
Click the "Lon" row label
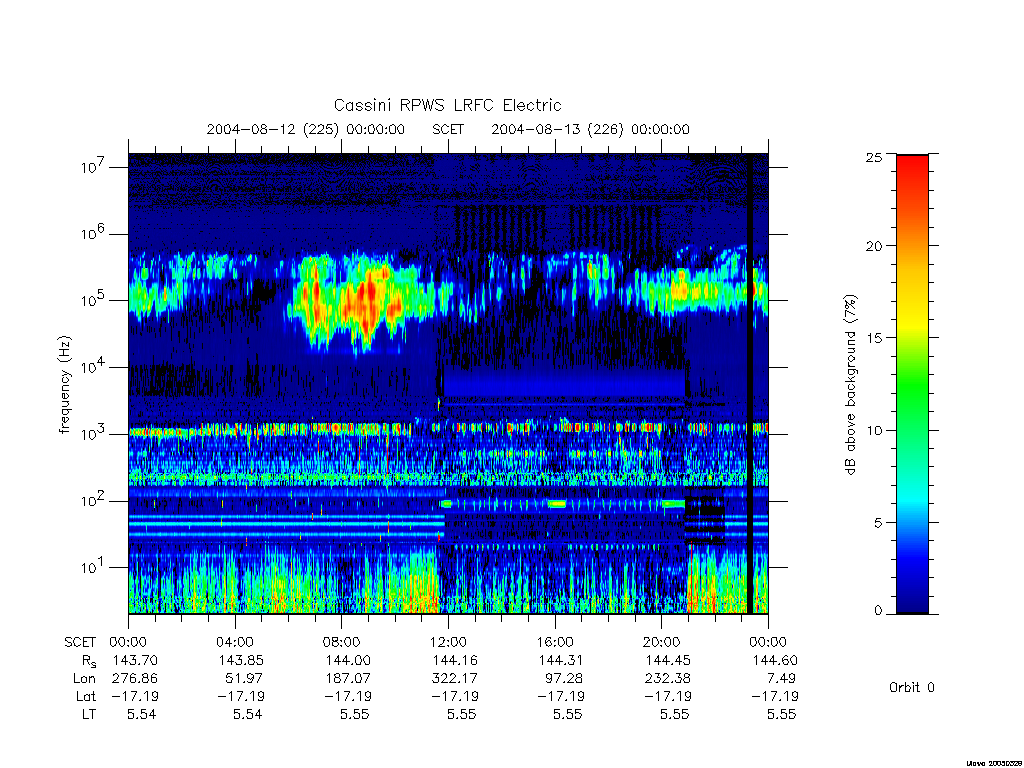pyautogui.click(x=84, y=679)
